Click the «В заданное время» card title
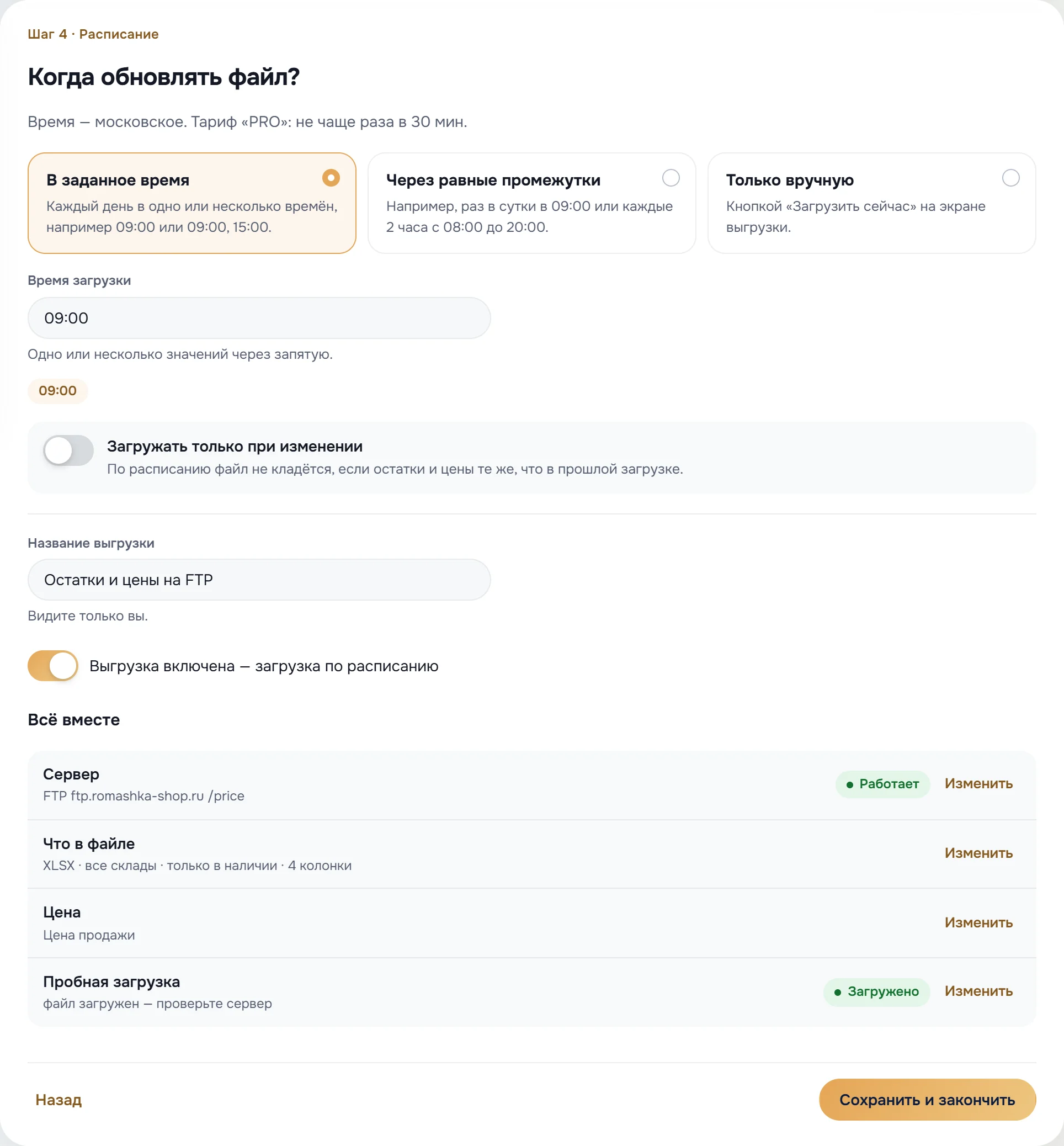Screen dimensions: 1064x1146 pyautogui.click(x=118, y=179)
